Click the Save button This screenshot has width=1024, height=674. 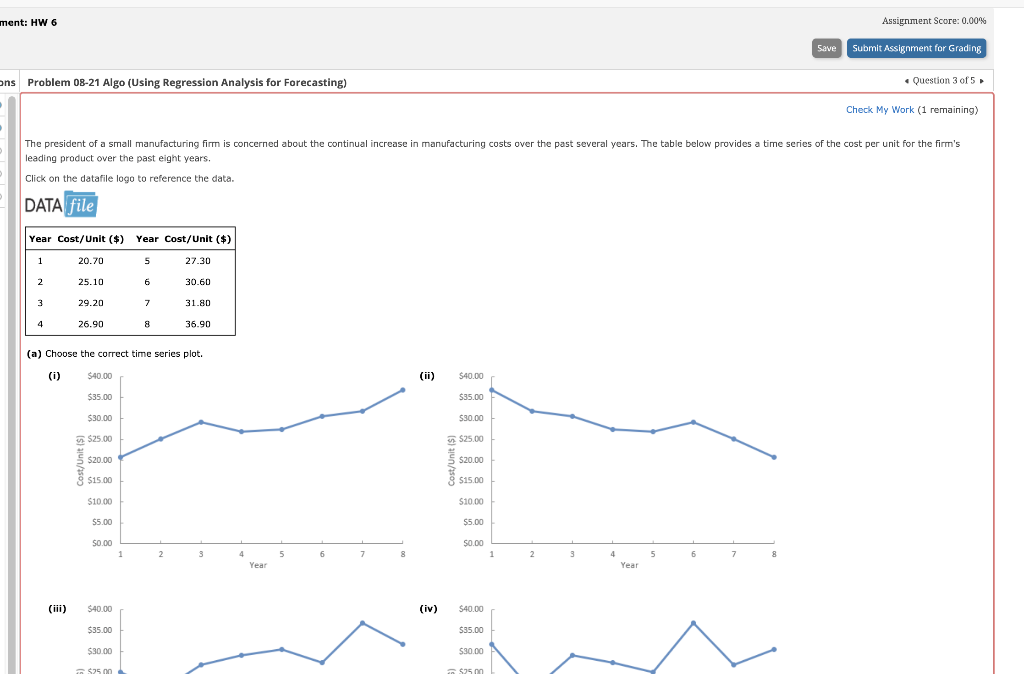pos(826,47)
